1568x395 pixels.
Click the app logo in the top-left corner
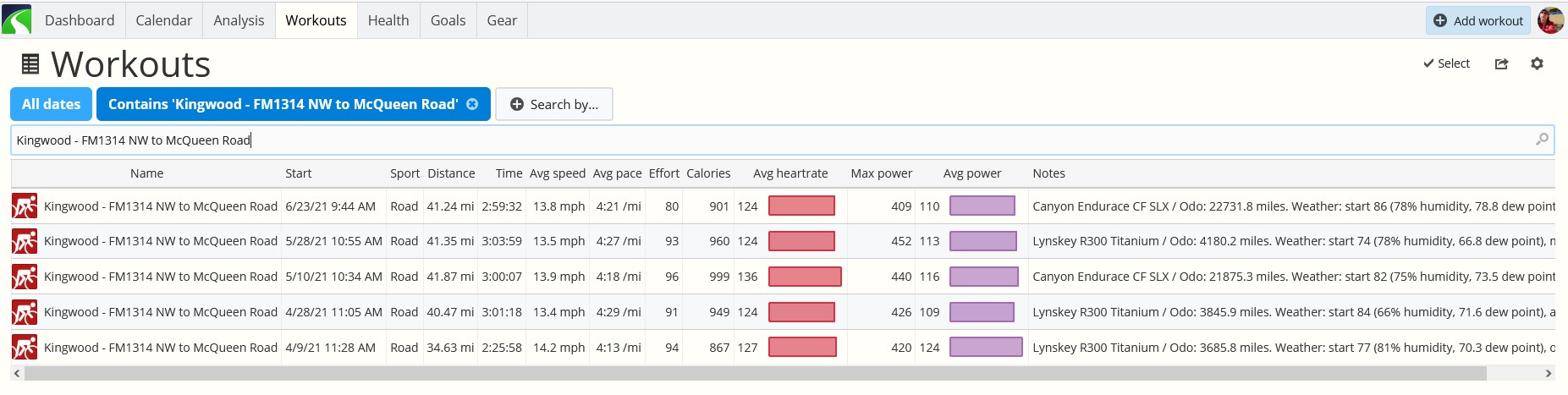pyautogui.click(x=17, y=19)
